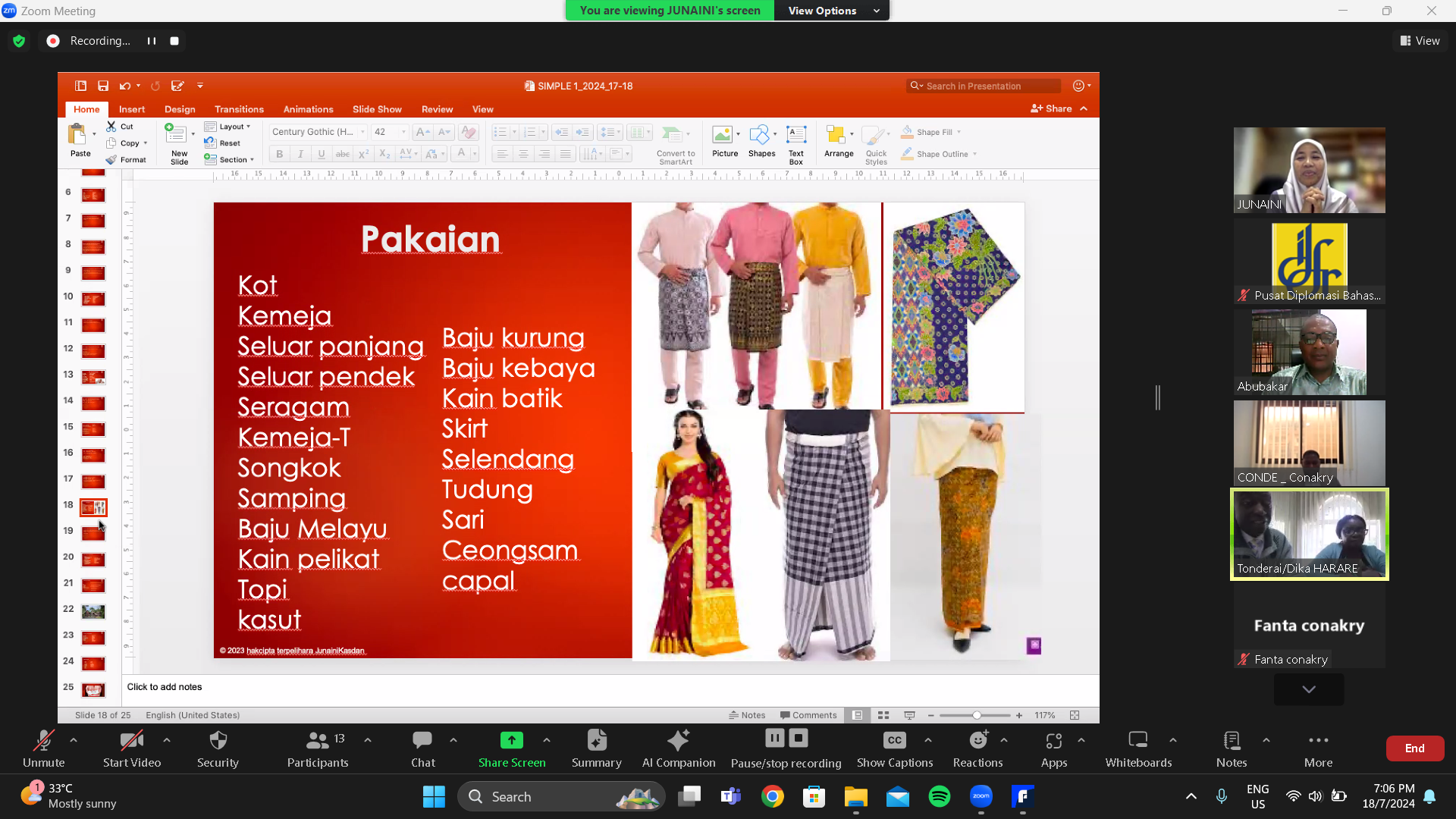Open the More menu in toolbar
Viewport: 1456px width, 819px height.
[x=1318, y=747]
